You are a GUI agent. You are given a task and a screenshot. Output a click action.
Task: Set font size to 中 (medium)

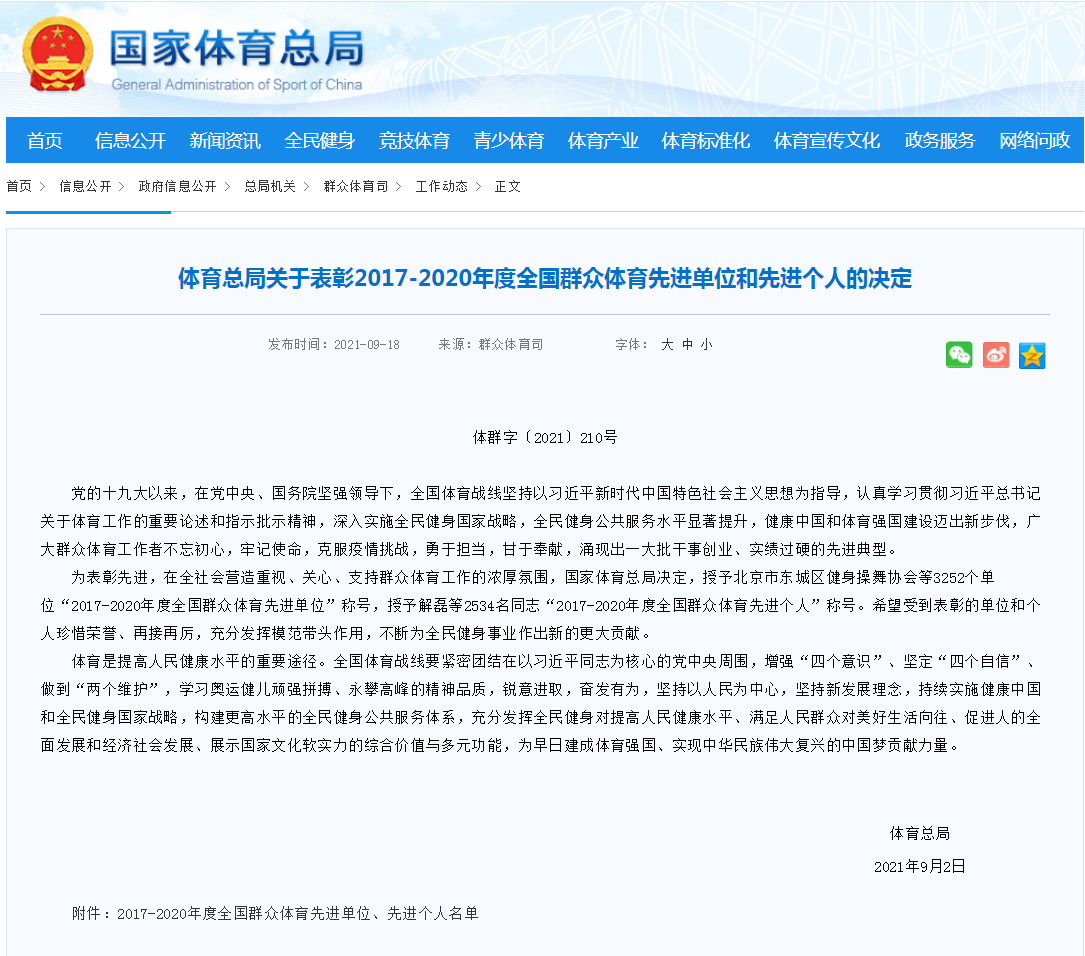click(x=687, y=344)
